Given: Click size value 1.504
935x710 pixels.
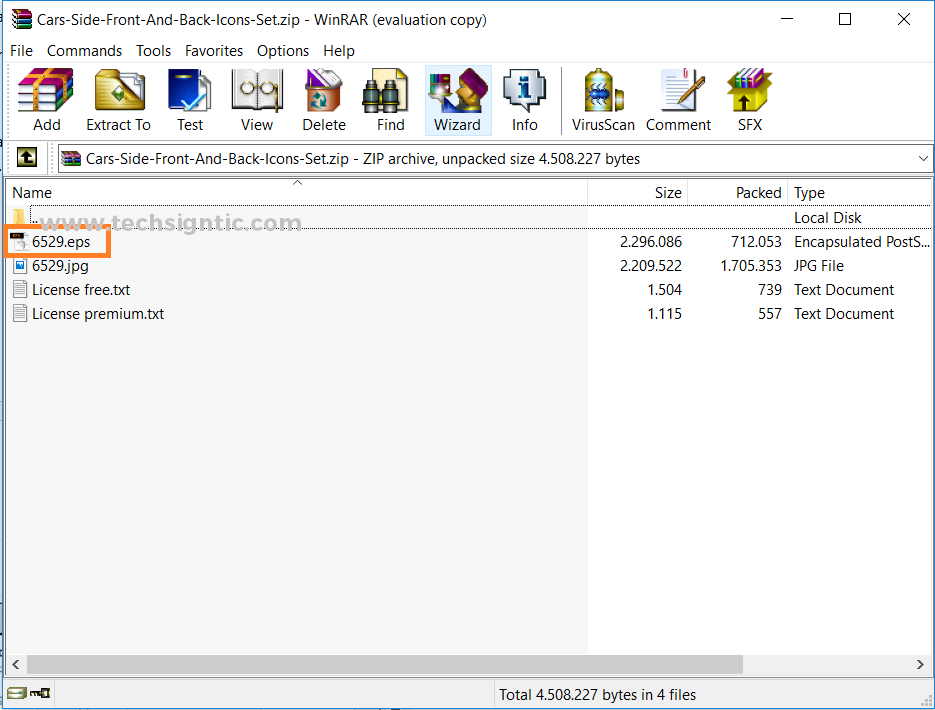Looking at the screenshot, I should point(665,290).
